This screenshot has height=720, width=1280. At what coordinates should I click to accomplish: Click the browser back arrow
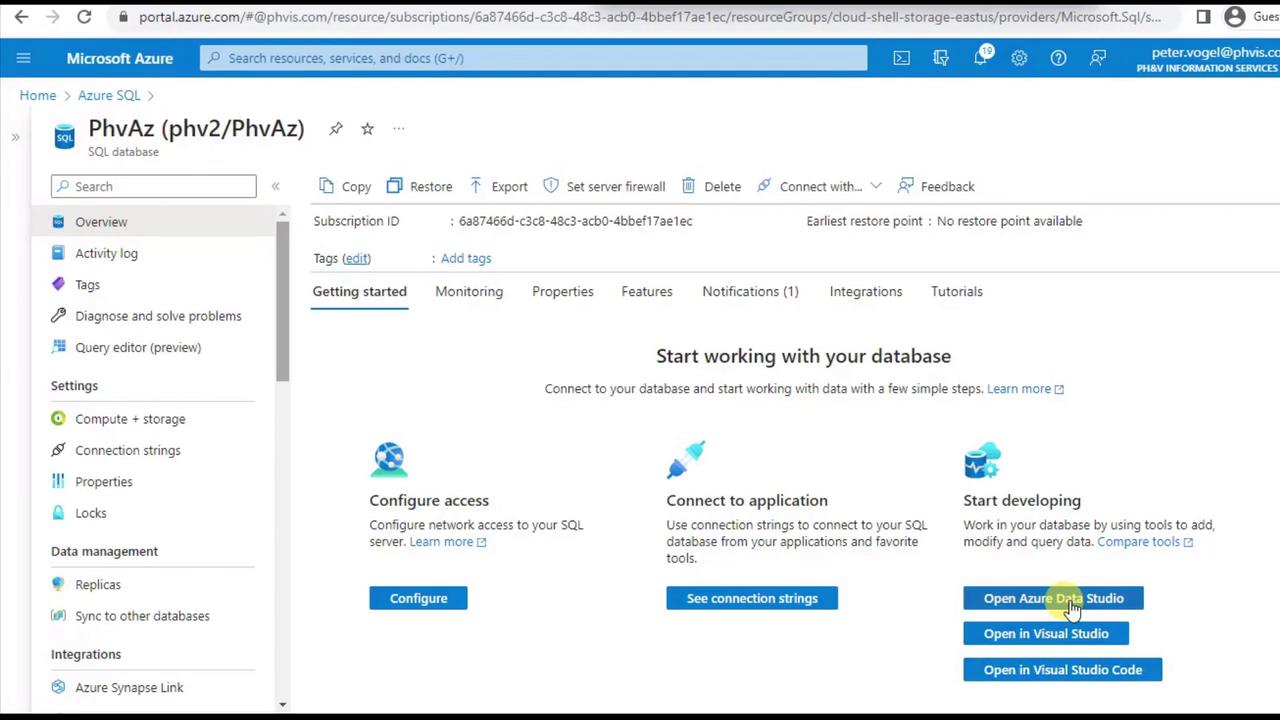click(x=21, y=17)
